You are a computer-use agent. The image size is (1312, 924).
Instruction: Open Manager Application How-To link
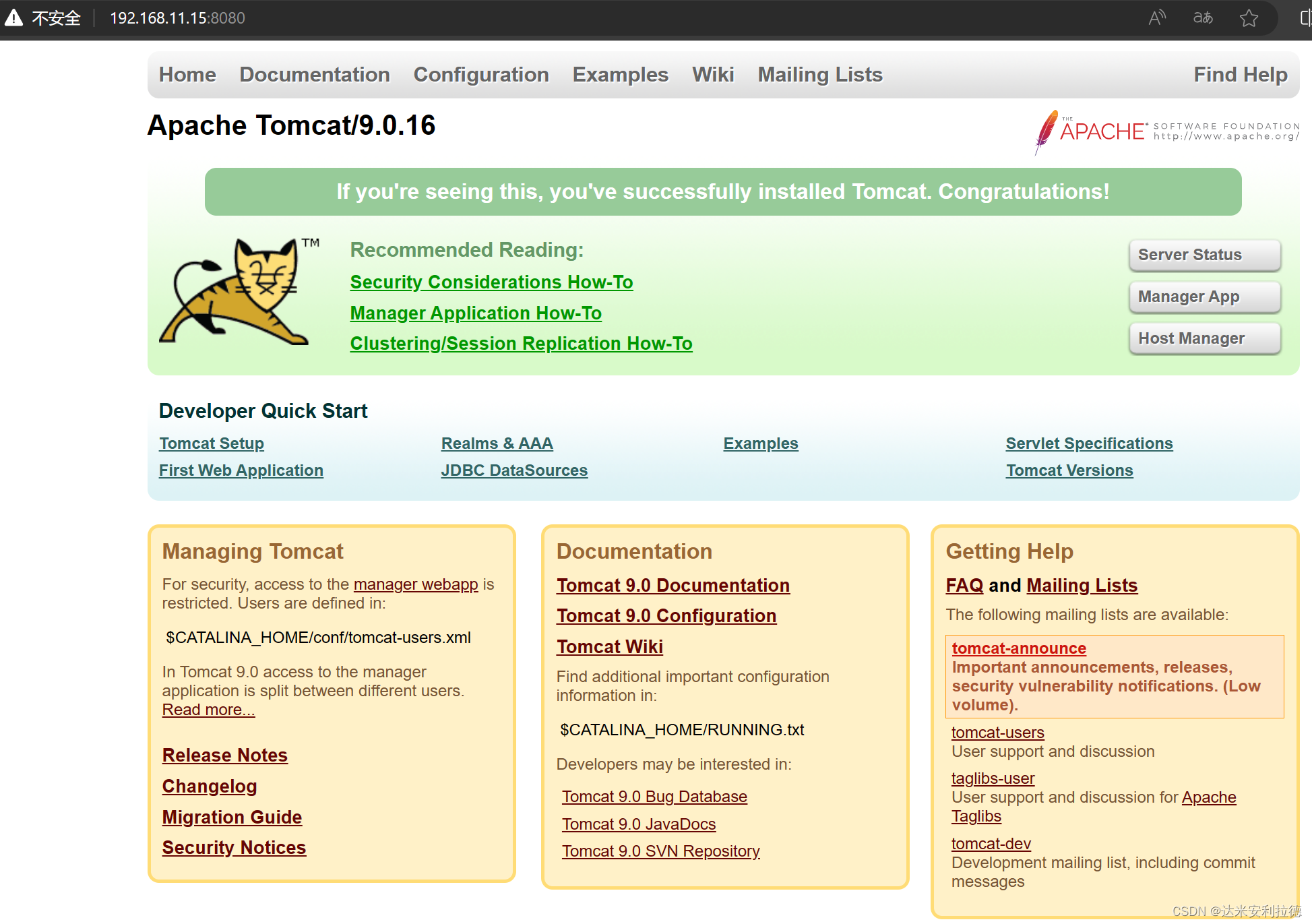tap(476, 313)
